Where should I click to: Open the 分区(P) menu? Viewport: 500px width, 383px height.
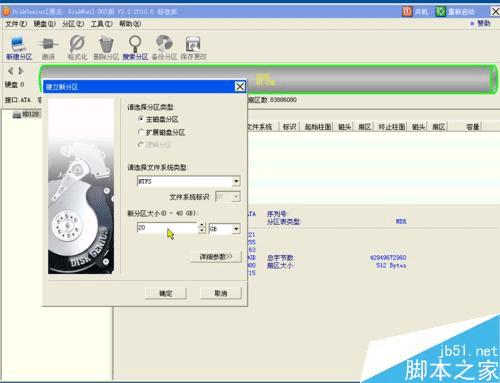73,24
